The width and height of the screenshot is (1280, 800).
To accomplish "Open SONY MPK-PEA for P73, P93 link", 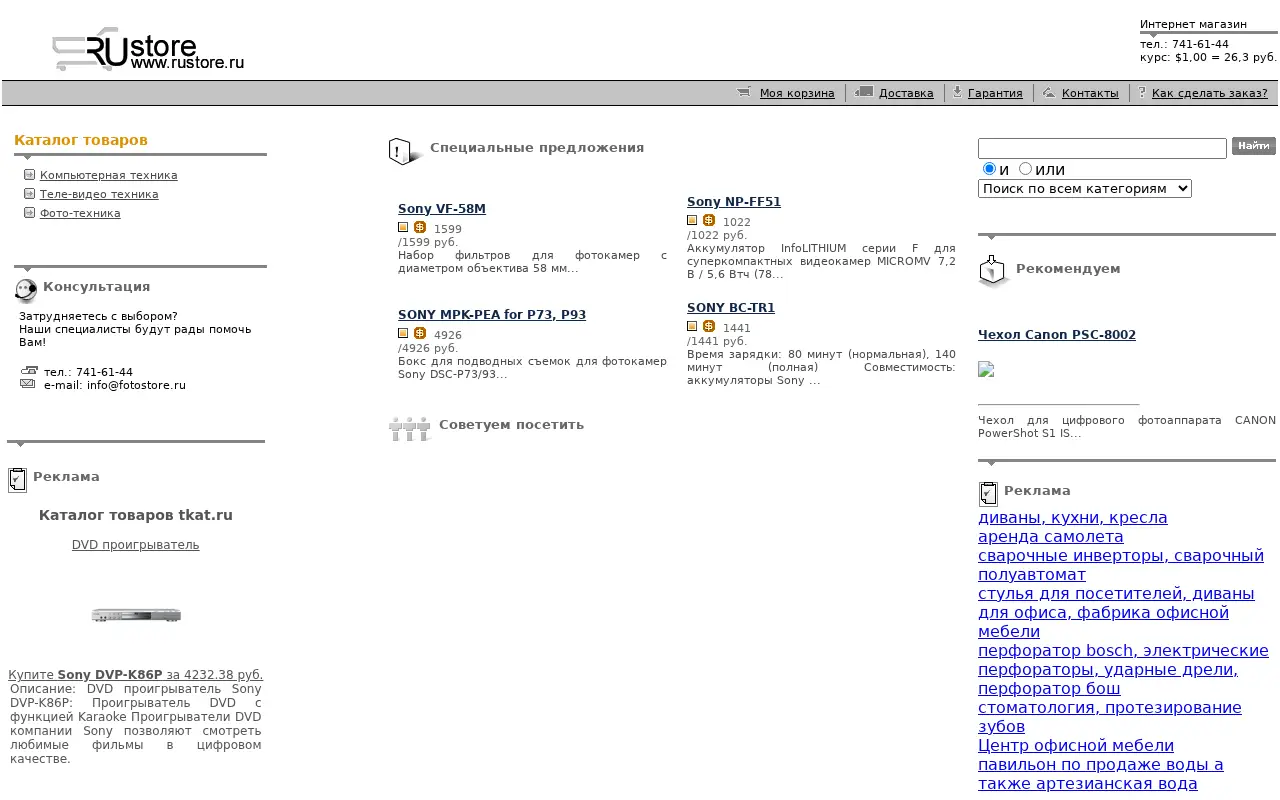I will click(492, 315).
